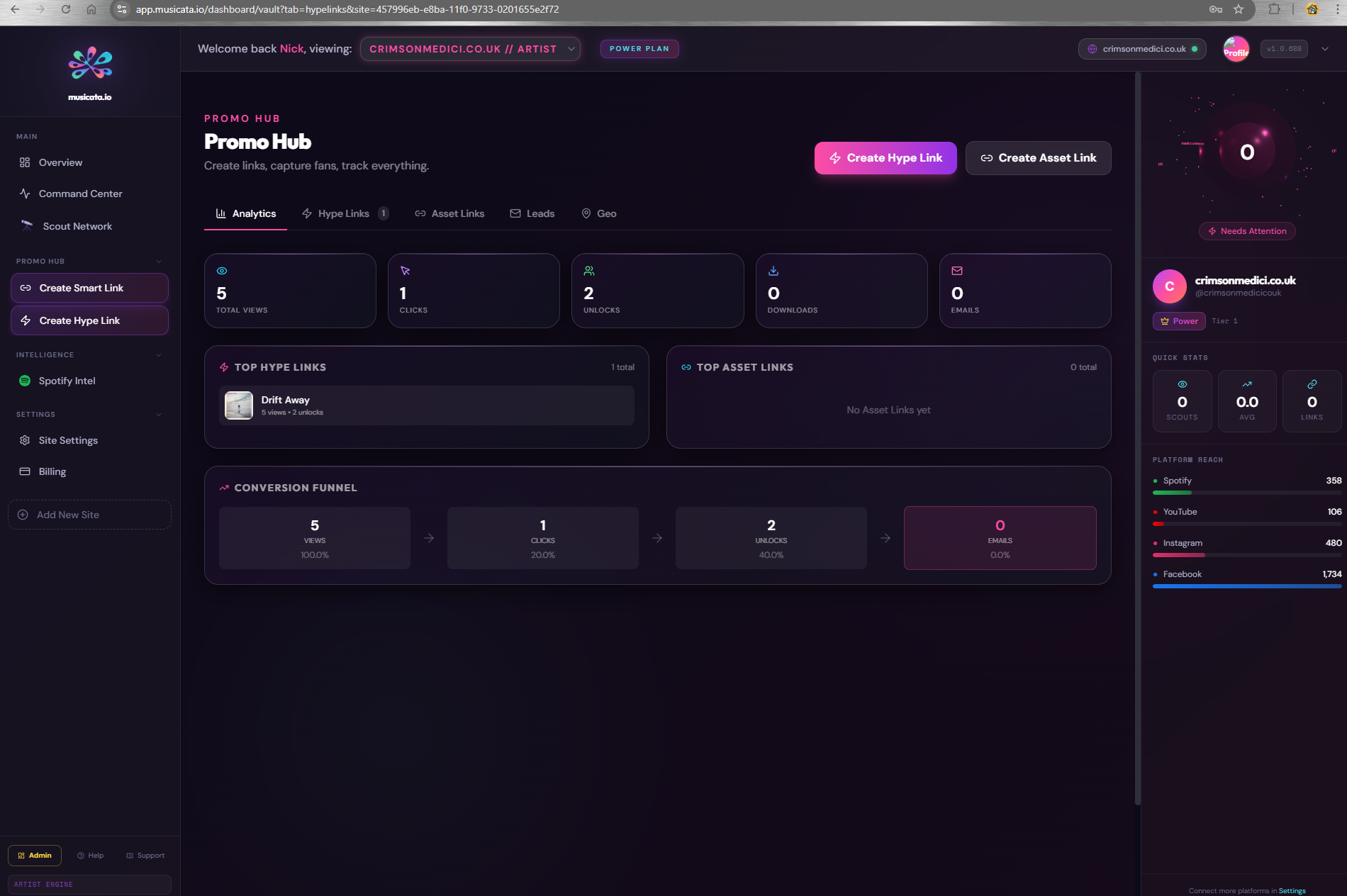Collapse the Promo Hub sidebar section
This screenshot has height=896, width=1347.
click(159, 262)
